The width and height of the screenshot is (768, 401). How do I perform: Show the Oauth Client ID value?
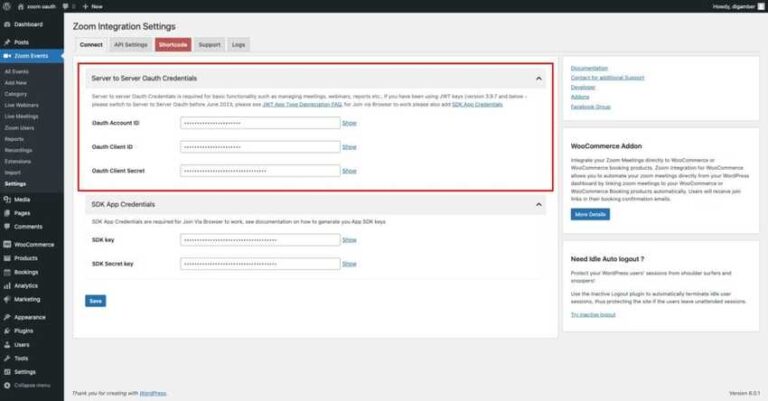[x=349, y=147]
